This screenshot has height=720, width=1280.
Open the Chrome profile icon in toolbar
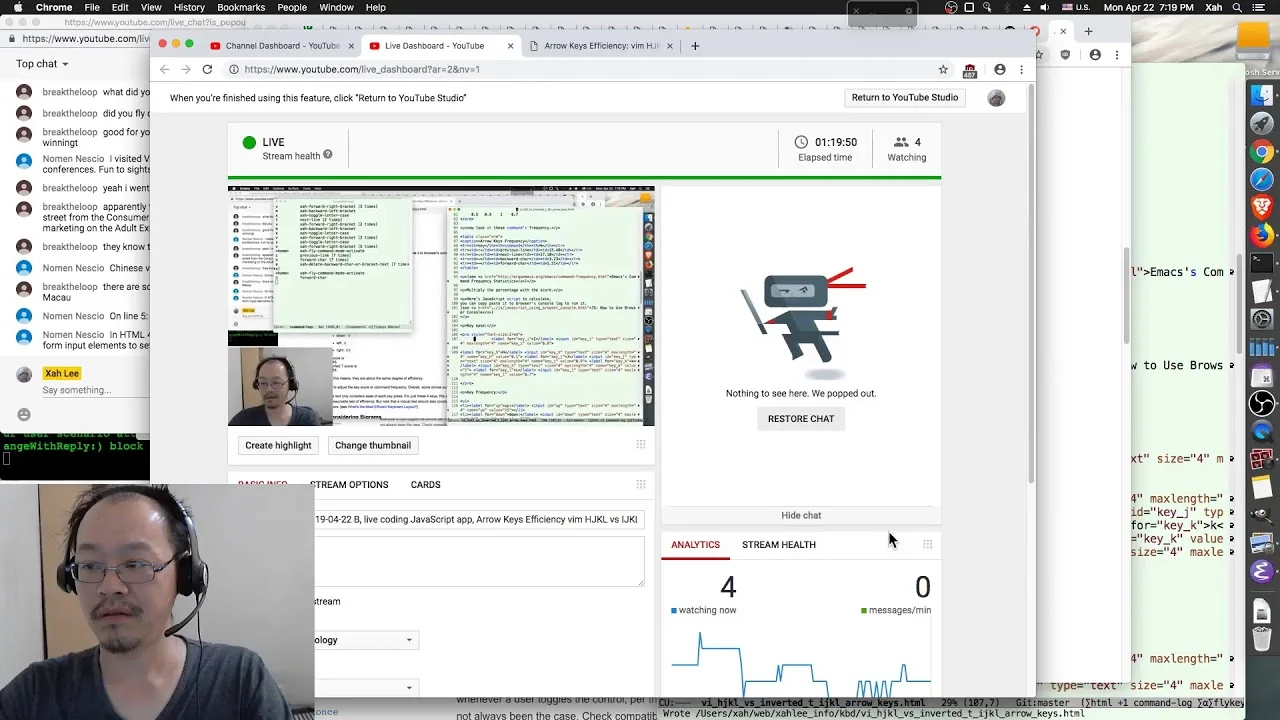(999, 69)
